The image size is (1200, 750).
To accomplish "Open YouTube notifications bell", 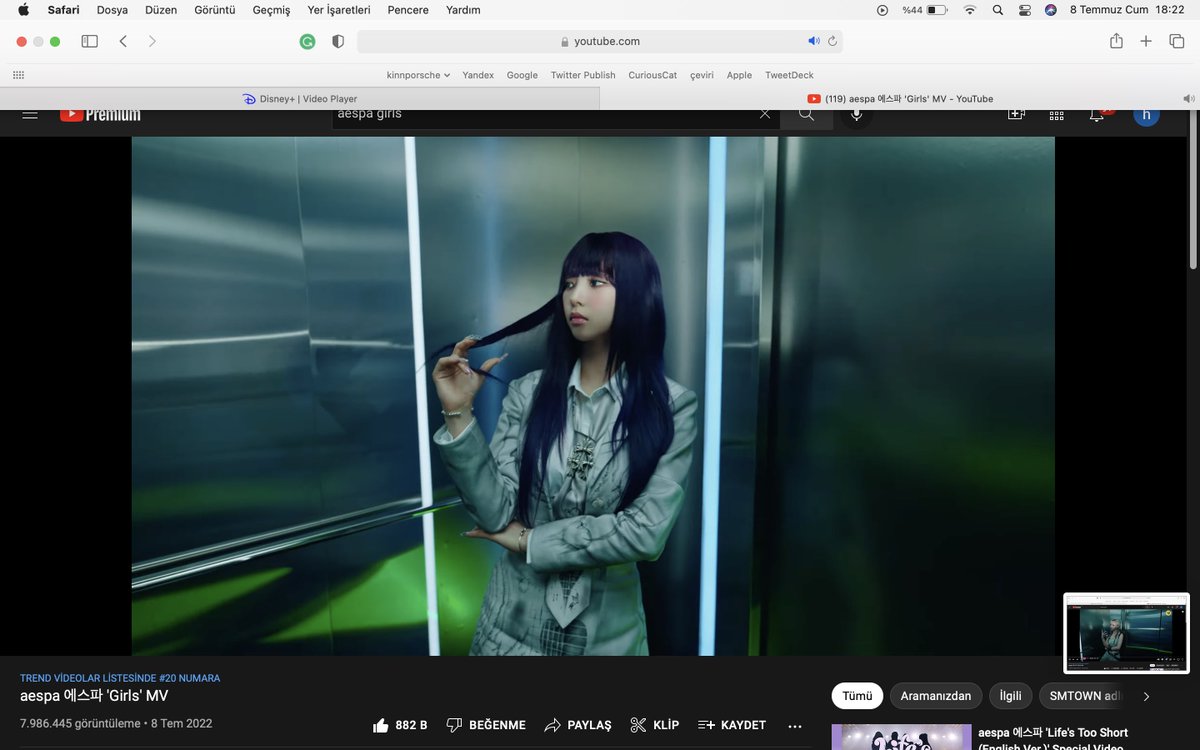I will [x=1097, y=115].
